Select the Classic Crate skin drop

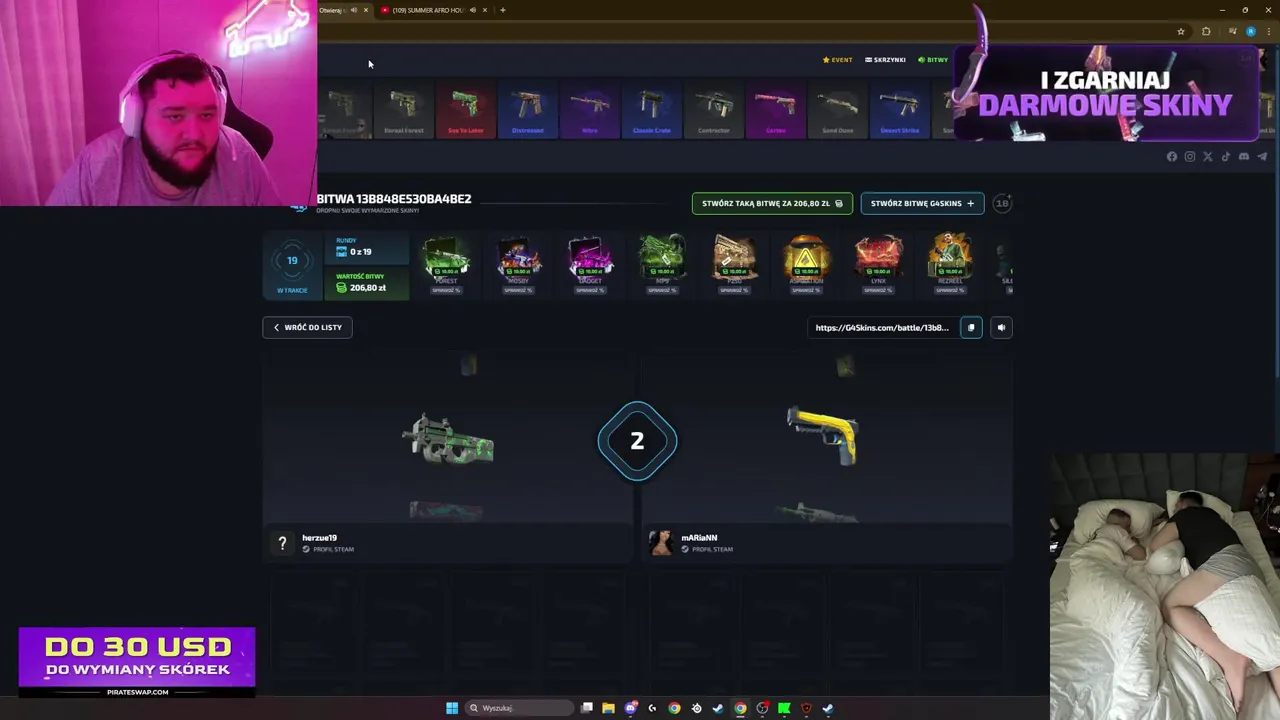tap(652, 110)
